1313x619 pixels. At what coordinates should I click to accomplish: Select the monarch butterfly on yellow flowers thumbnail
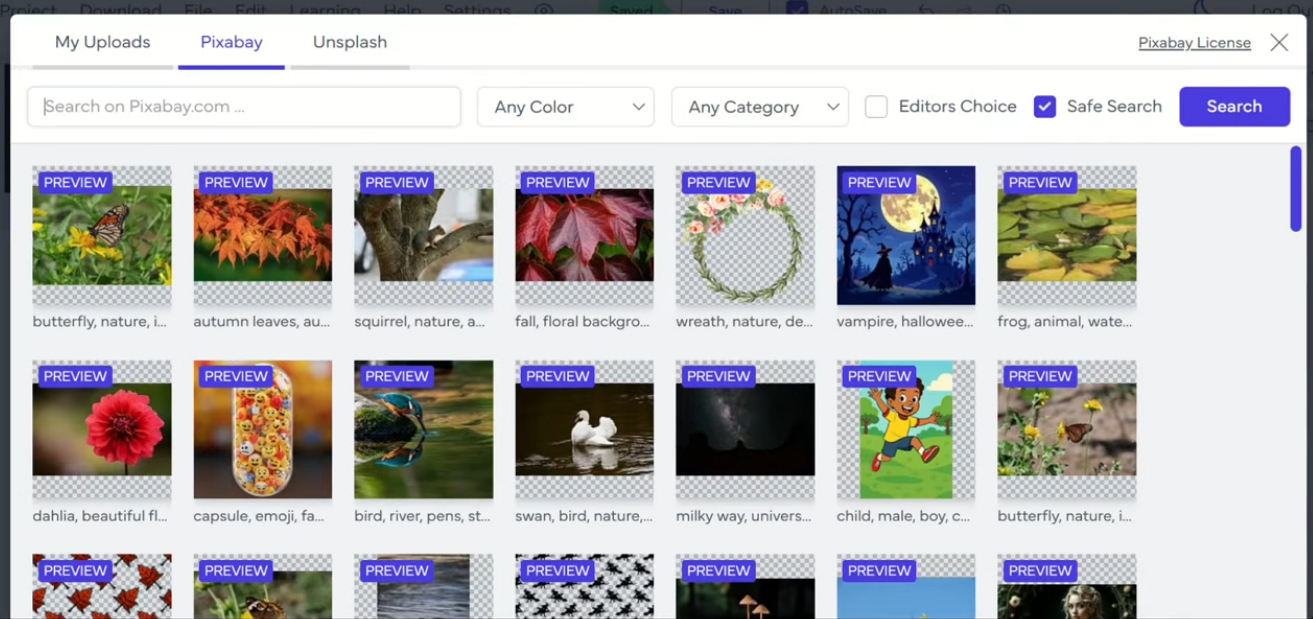pos(102,235)
